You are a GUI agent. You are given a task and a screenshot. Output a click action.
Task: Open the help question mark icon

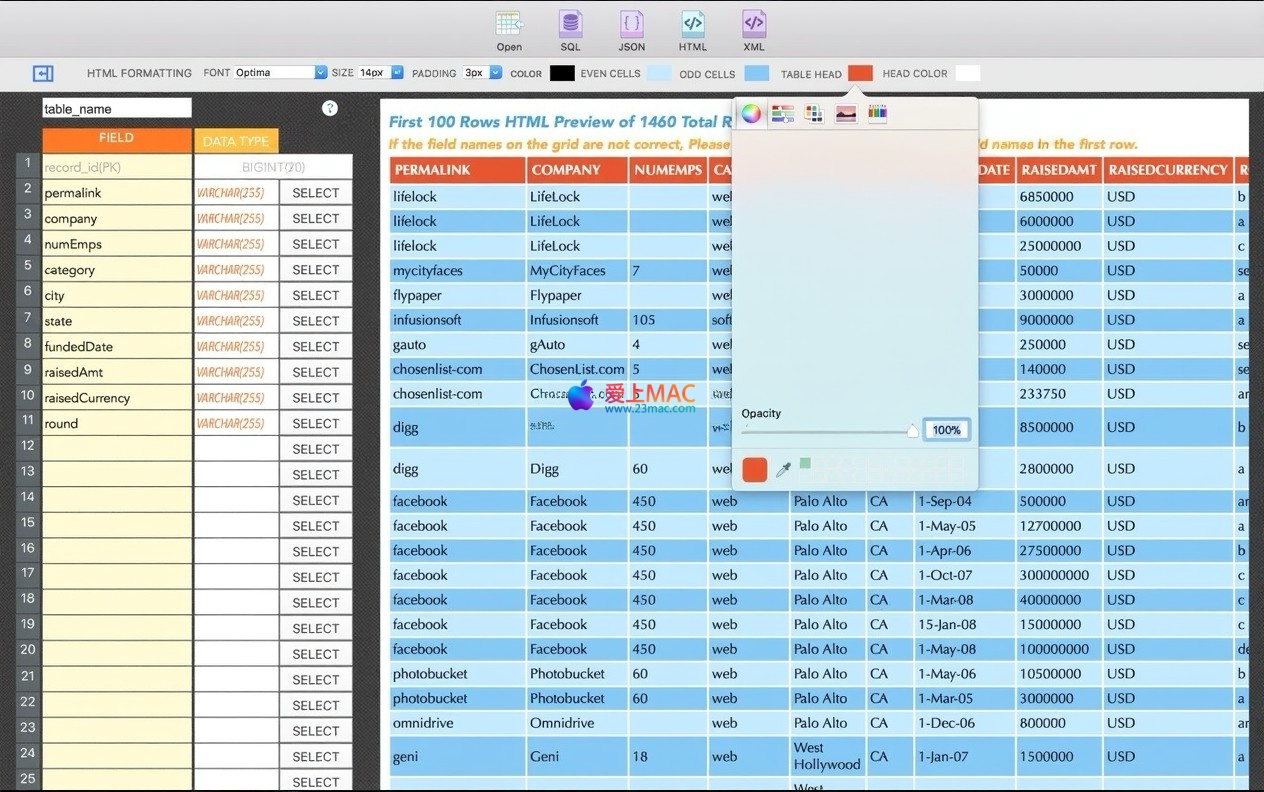coord(330,108)
